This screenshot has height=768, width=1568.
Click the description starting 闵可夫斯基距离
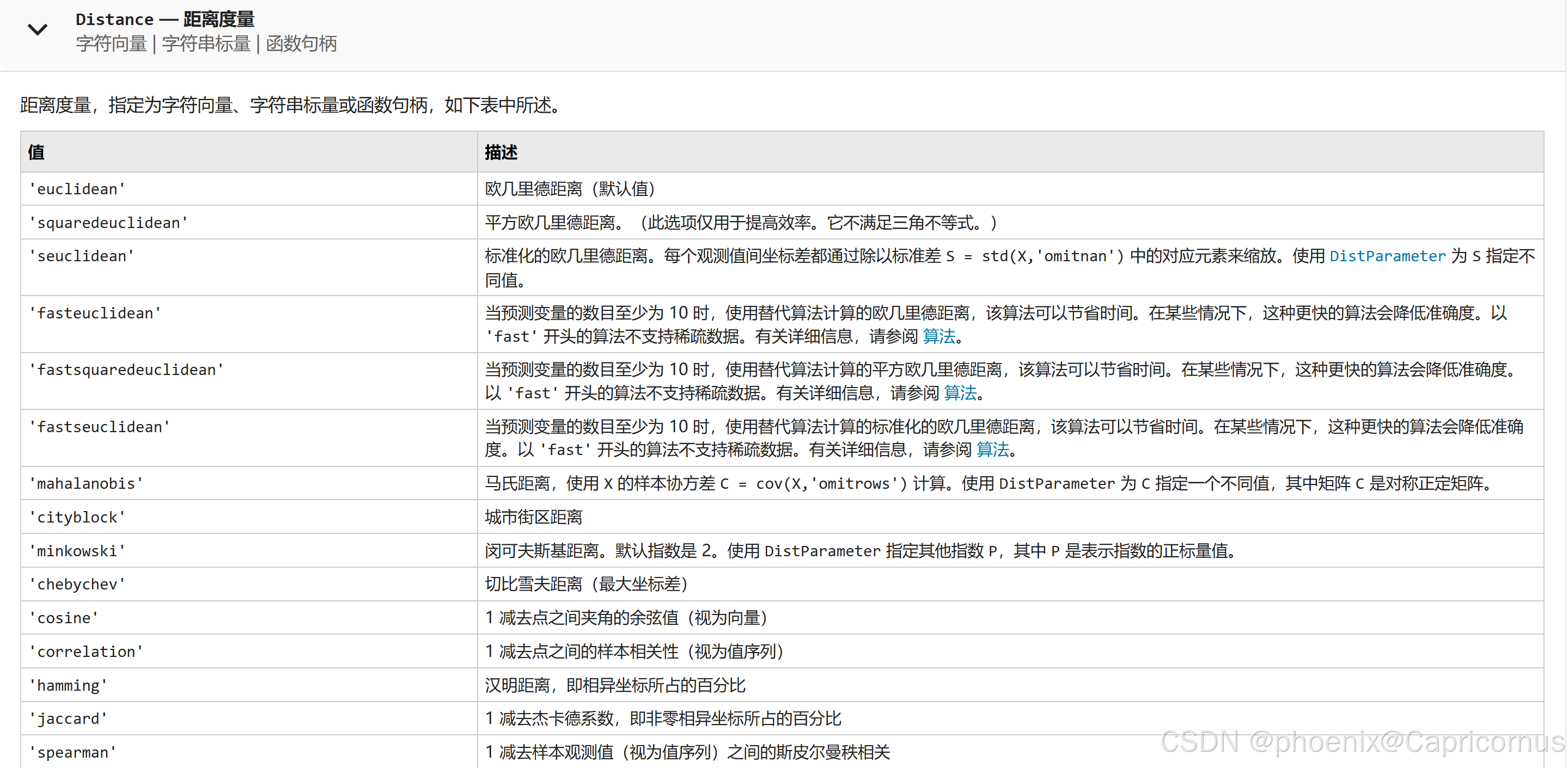[862, 551]
